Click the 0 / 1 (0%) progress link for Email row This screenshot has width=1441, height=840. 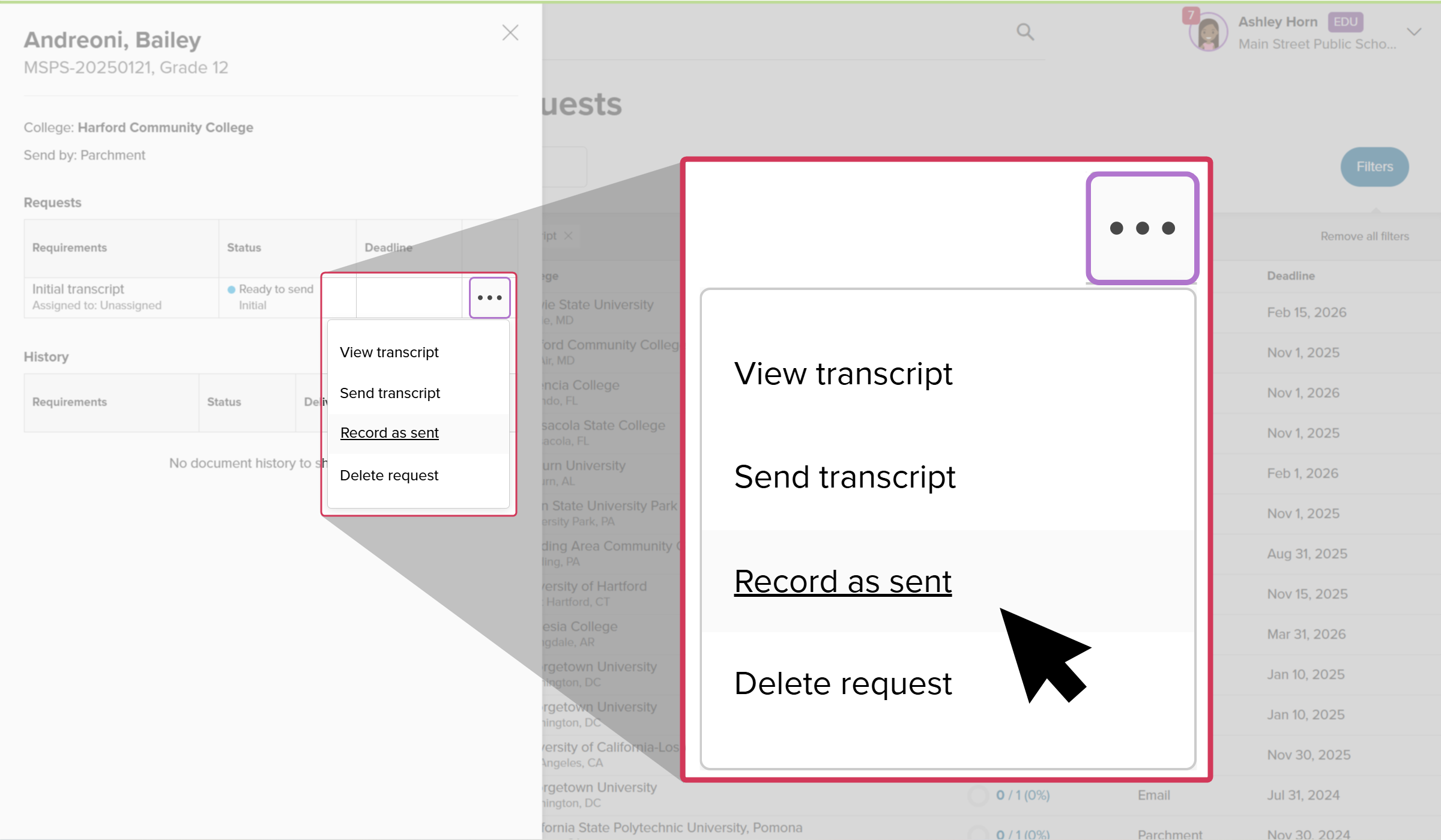coord(1023,795)
